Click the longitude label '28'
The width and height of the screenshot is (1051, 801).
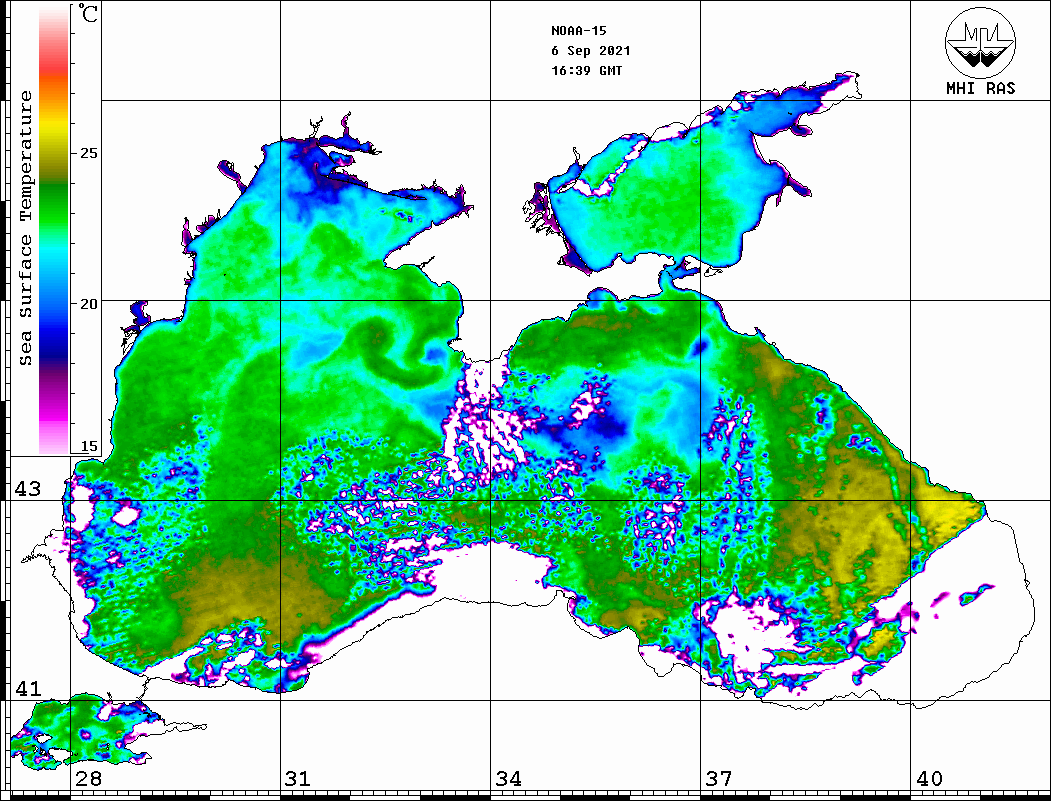point(88,778)
